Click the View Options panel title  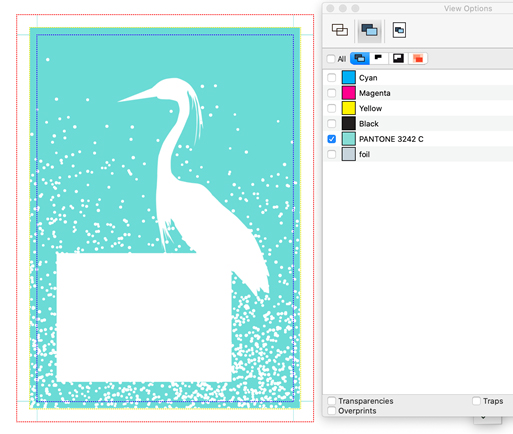[468, 9]
